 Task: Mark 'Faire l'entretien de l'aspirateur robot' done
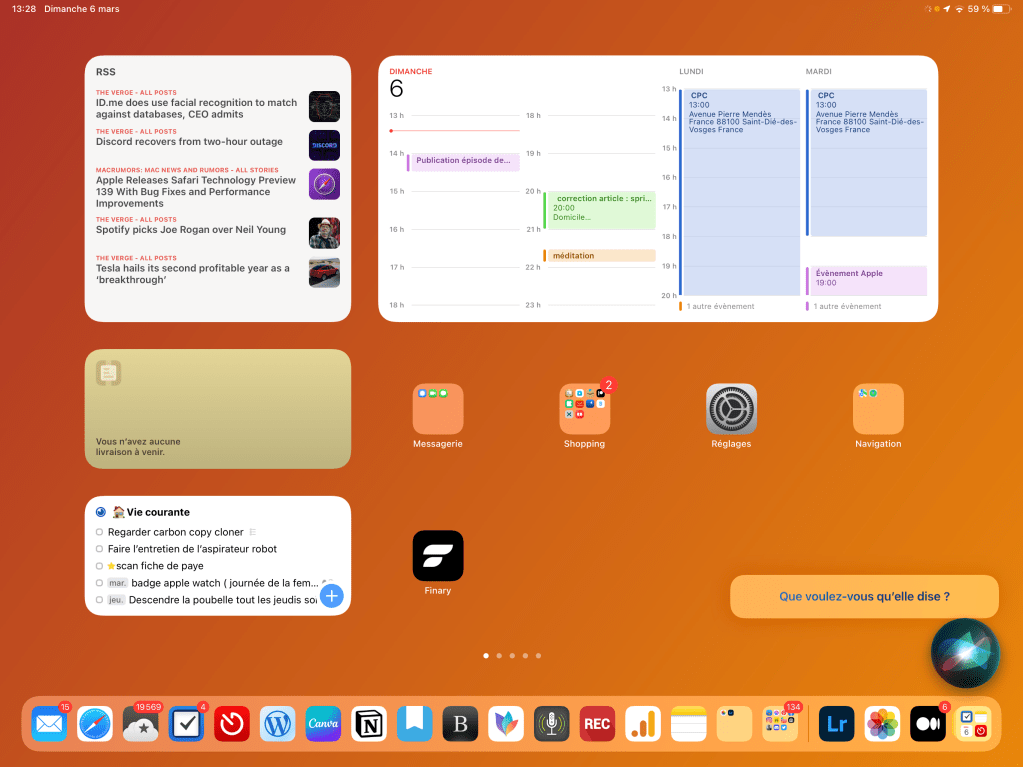click(x=99, y=549)
